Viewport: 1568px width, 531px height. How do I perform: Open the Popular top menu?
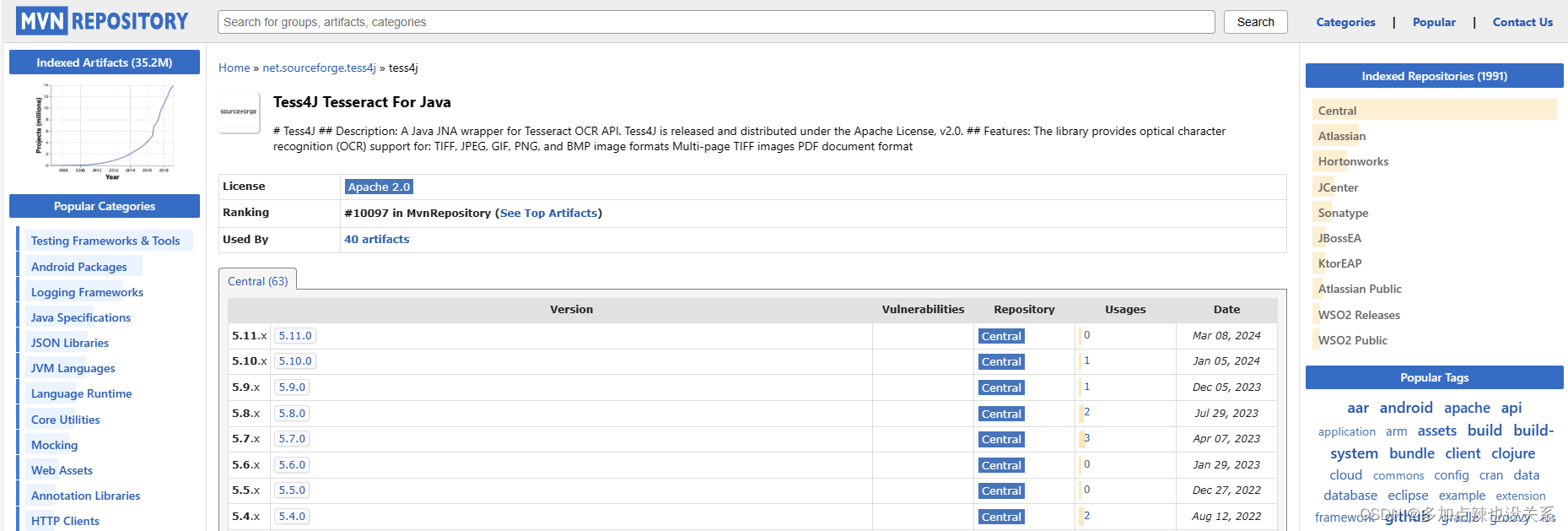coord(1434,22)
